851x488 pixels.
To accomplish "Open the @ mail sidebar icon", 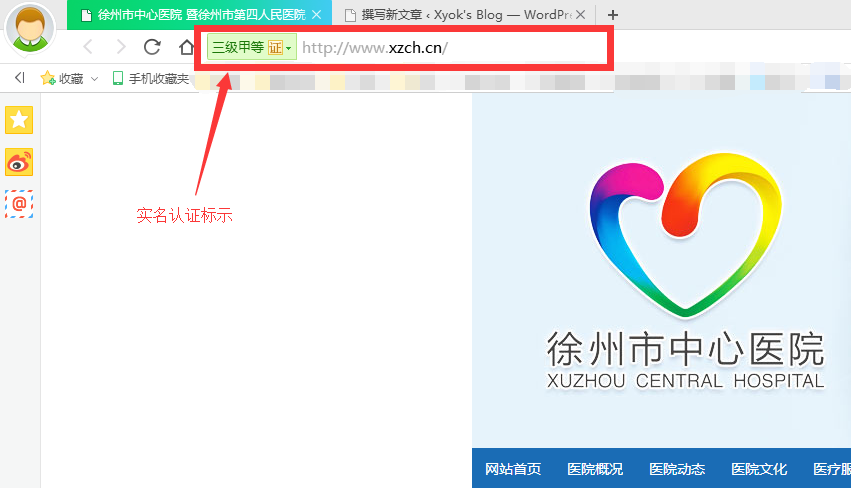I will tap(19, 204).
